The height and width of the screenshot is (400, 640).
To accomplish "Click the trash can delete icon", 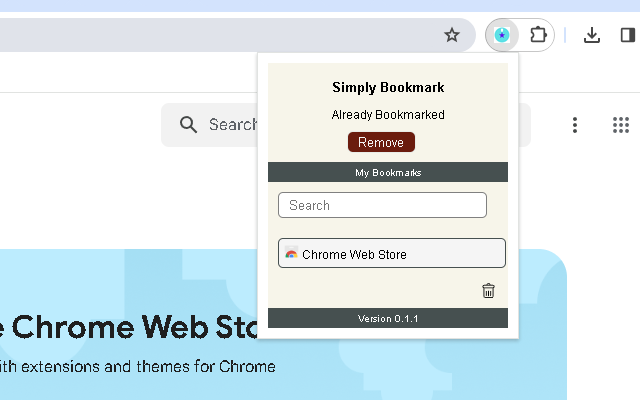I will pyautogui.click(x=488, y=291).
